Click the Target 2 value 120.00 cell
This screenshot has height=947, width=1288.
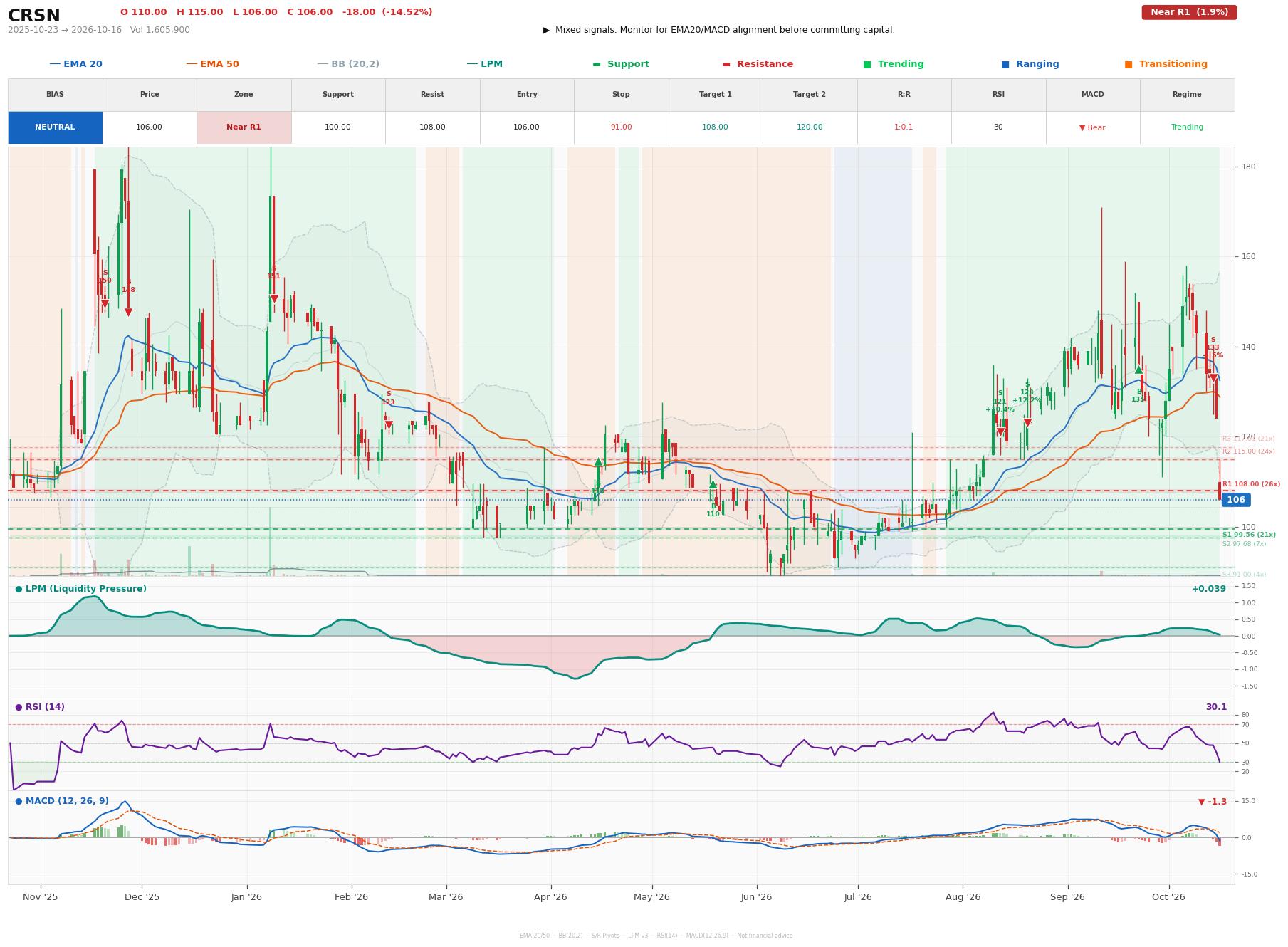(810, 127)
